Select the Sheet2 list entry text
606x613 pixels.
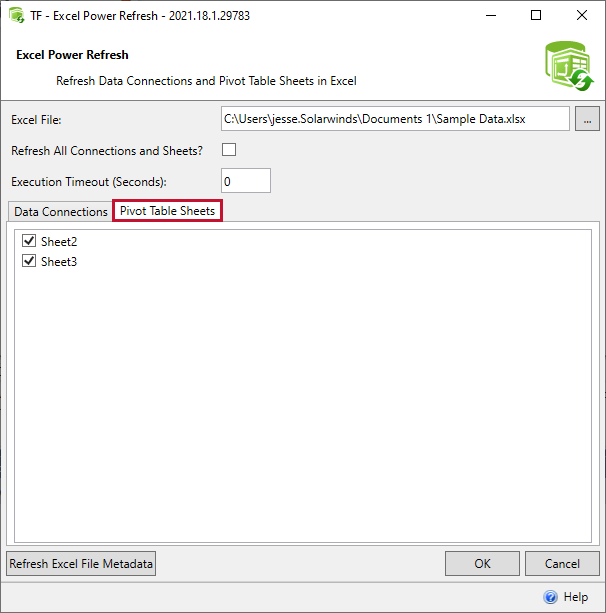tap(59, 242)
